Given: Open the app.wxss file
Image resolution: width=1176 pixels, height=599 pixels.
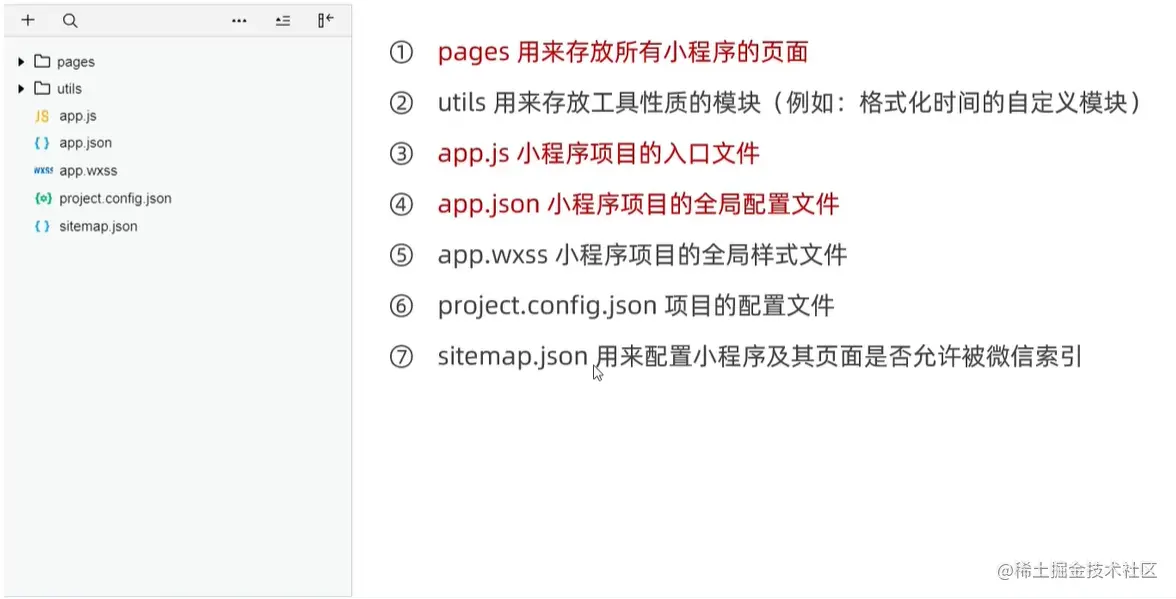Looking at the screenshot, I should 88,171.
